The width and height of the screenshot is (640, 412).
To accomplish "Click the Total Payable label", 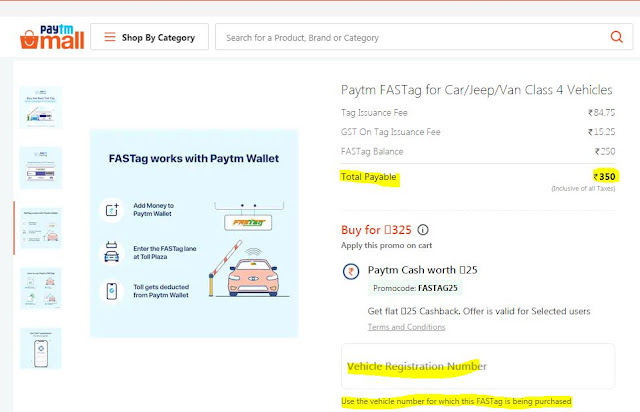I will [369, 177].
